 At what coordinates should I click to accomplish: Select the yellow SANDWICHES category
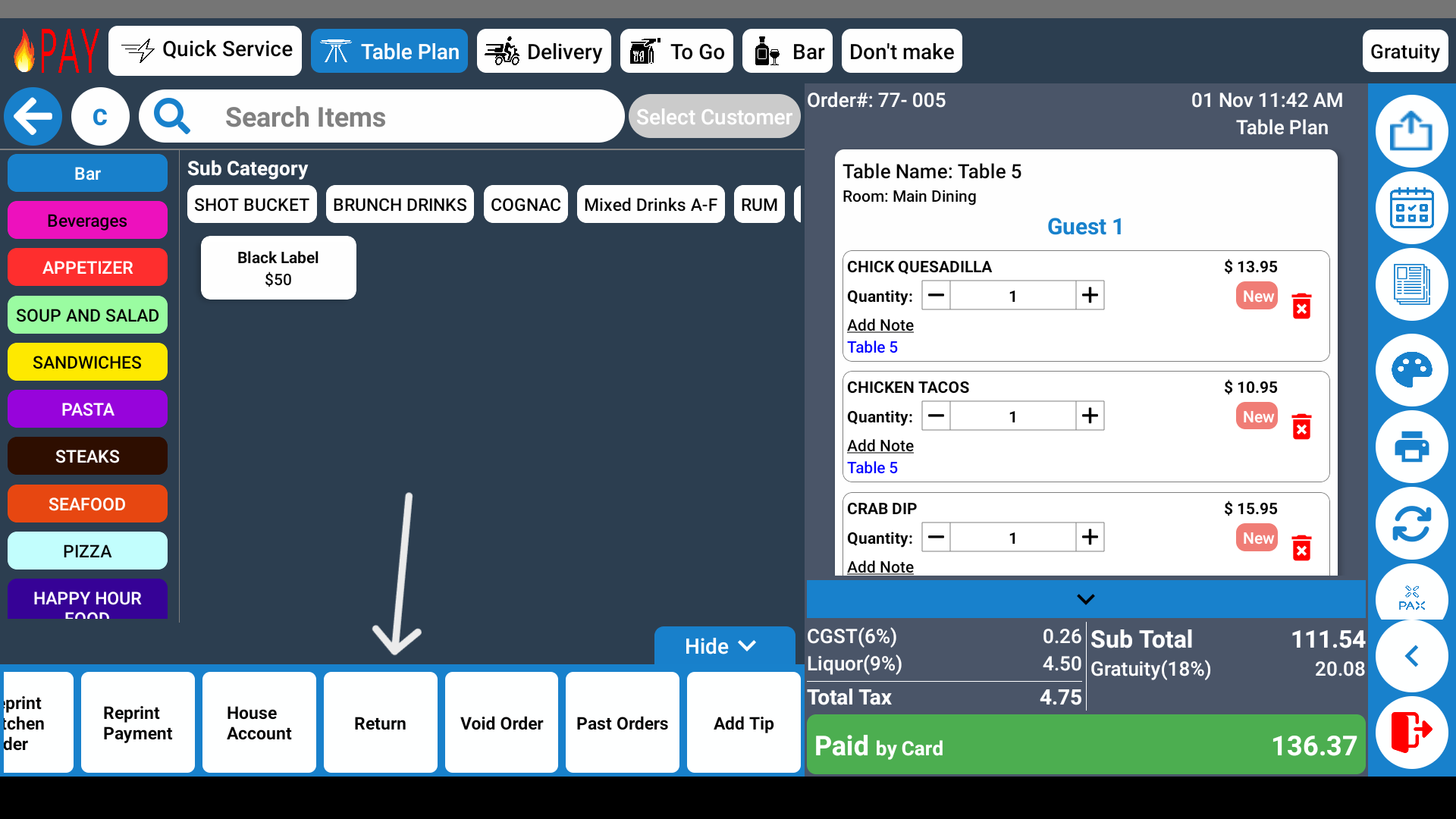click(x=87, y=362)
